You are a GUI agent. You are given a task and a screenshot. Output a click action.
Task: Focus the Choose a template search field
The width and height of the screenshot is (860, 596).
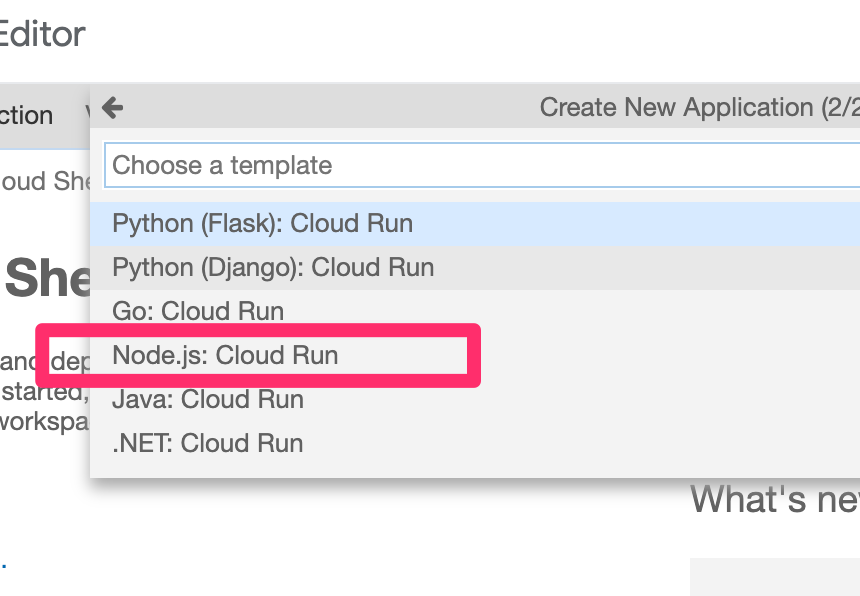482,165
